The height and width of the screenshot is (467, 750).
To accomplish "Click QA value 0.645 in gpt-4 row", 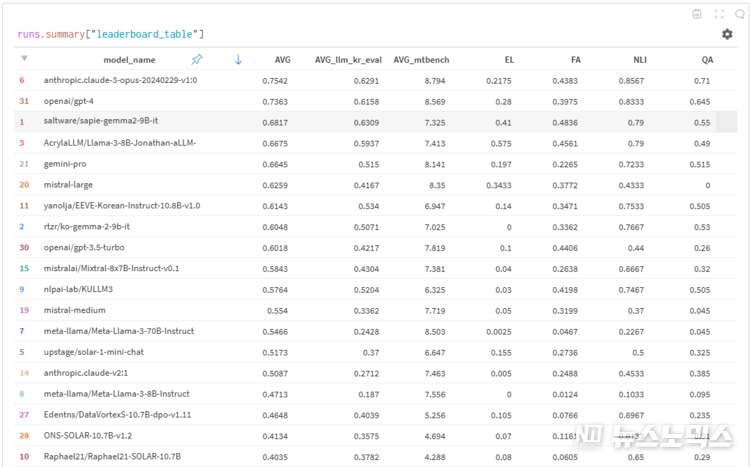I will [x=700, y=102].
